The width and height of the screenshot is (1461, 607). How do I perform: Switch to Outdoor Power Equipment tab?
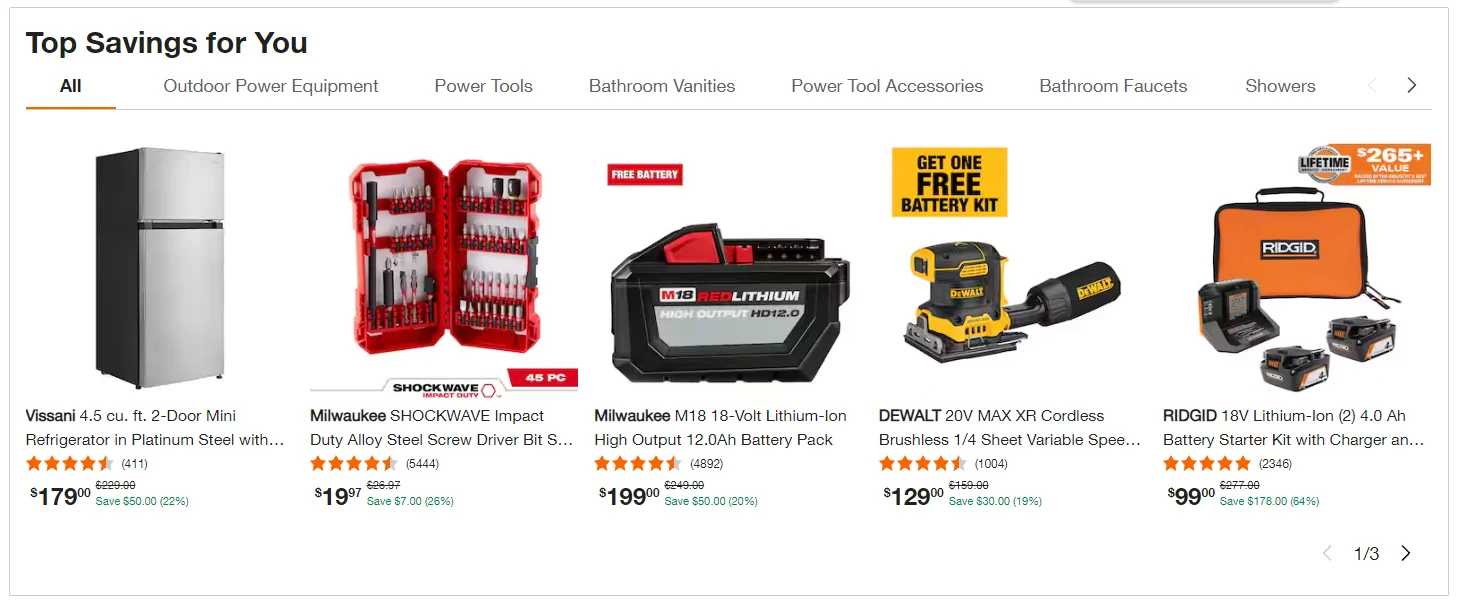coord(271,86)
